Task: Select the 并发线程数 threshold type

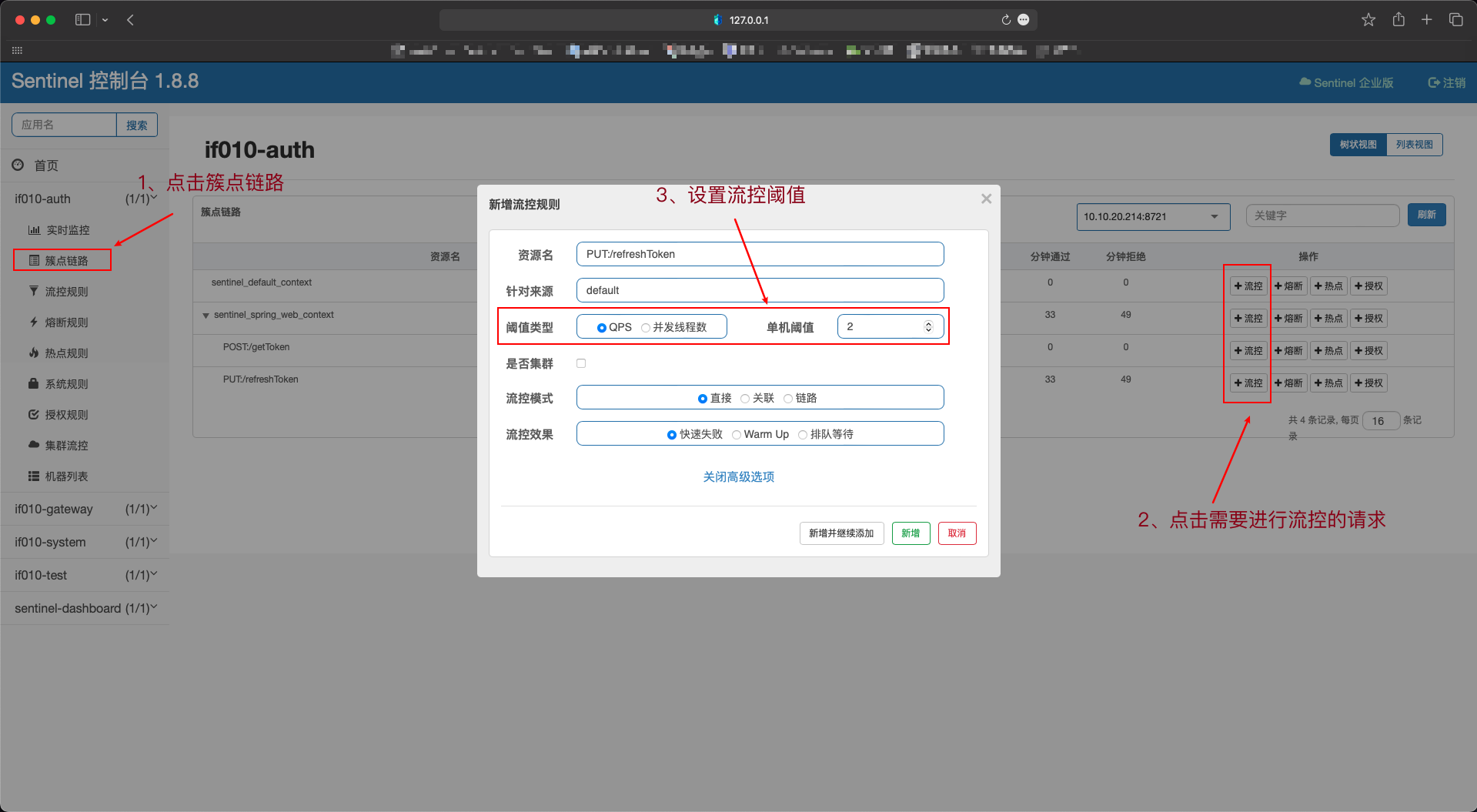Action: (x=645, y=328)
